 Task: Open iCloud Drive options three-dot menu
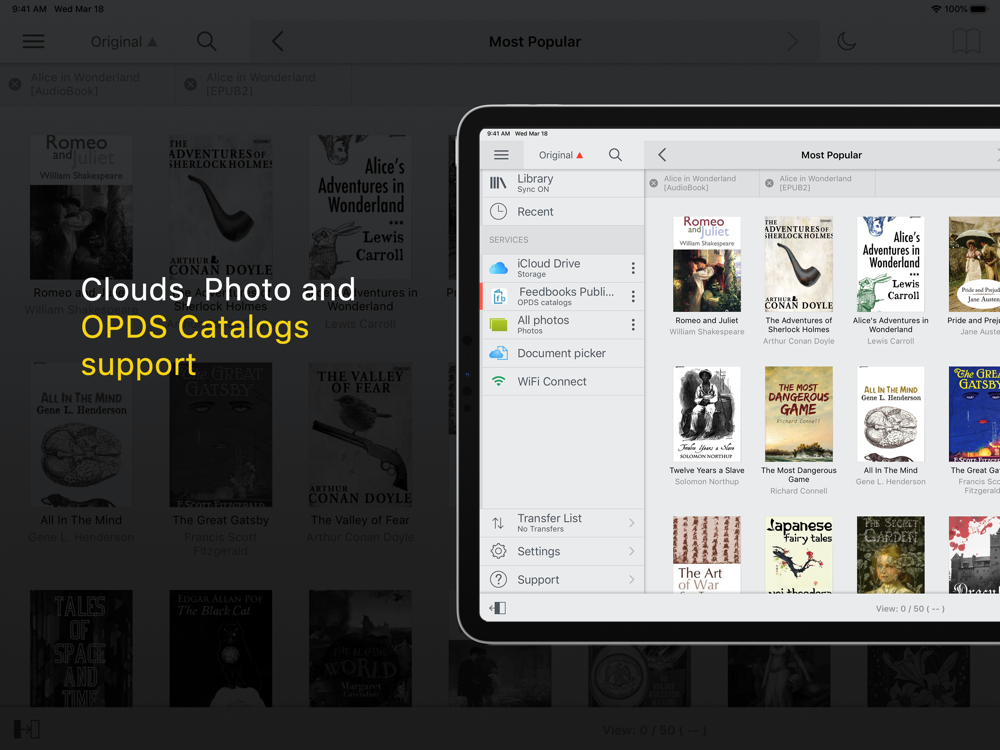click(x=633, y=268)
